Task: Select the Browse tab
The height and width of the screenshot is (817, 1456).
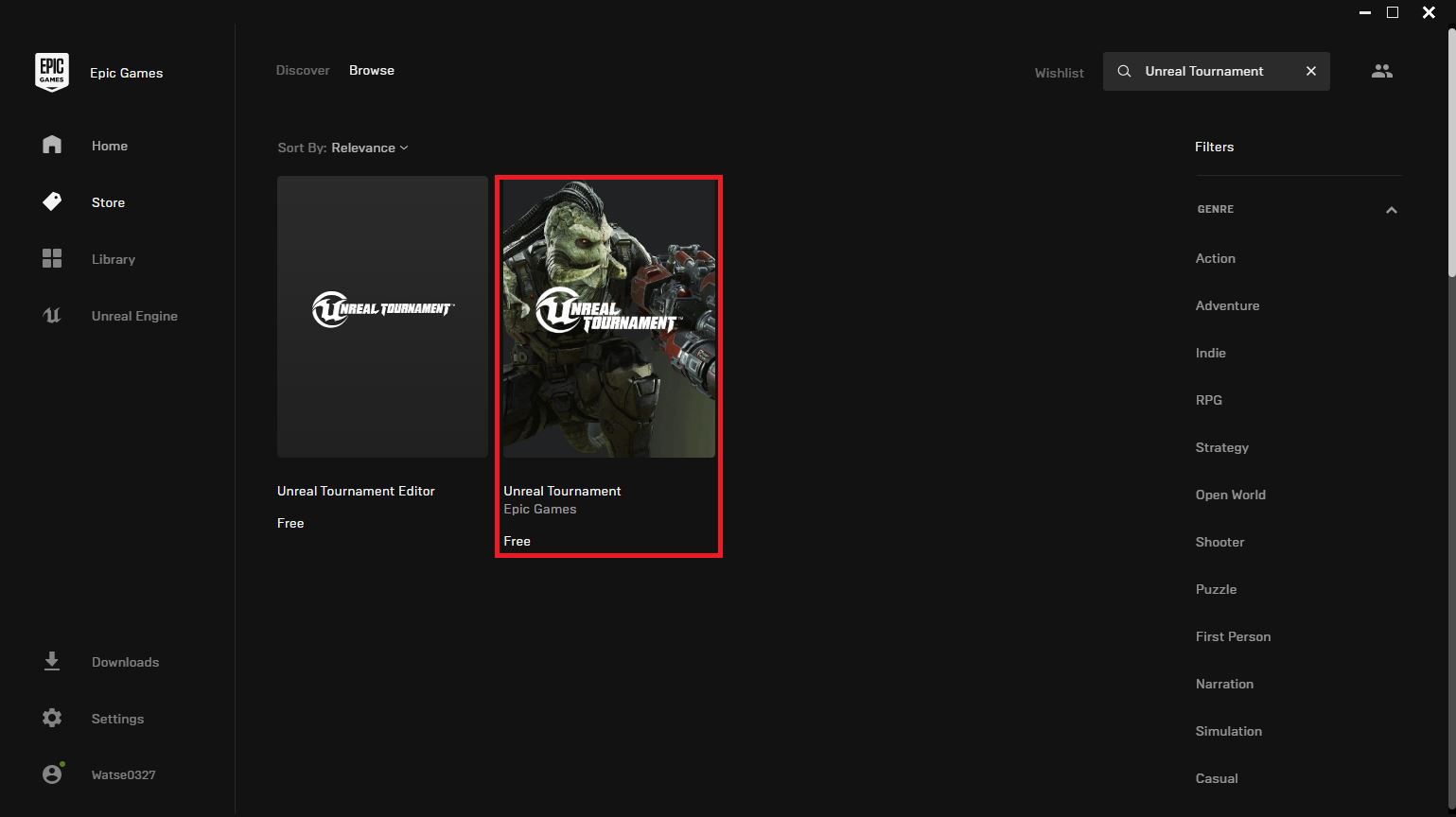Action: click(x=372, y=70)
